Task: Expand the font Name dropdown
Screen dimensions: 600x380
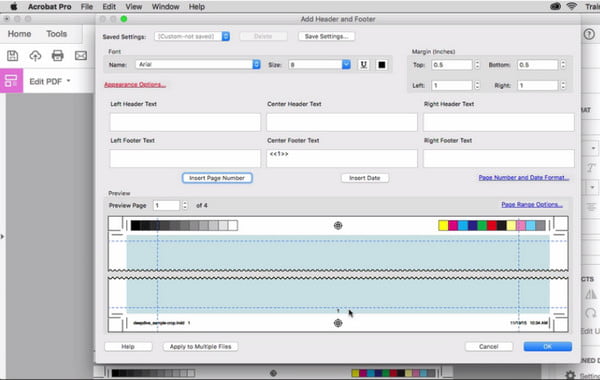Action: click(198, 64)
